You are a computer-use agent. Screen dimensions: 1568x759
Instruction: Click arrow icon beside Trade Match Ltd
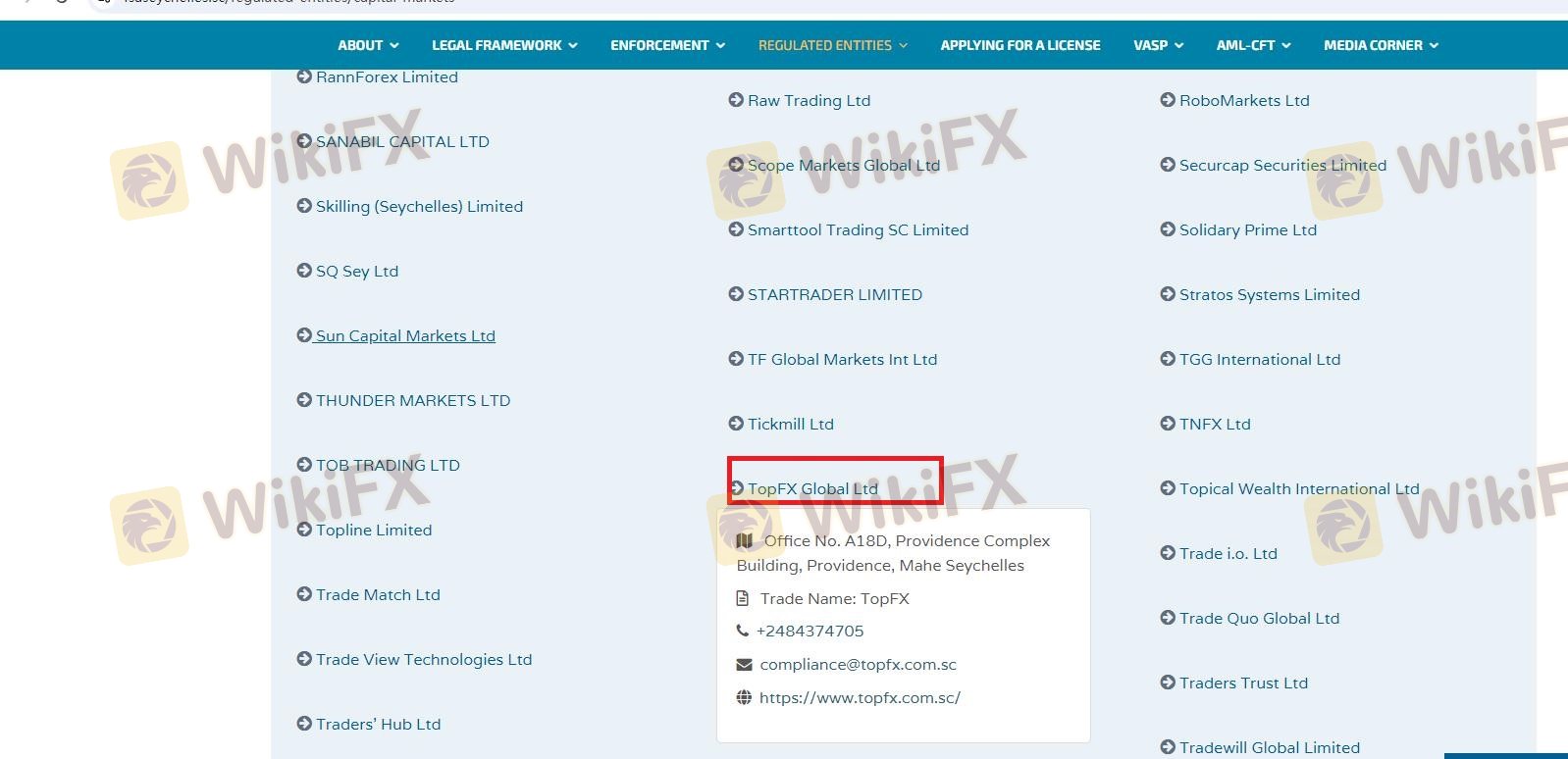(x=304, y=594)
